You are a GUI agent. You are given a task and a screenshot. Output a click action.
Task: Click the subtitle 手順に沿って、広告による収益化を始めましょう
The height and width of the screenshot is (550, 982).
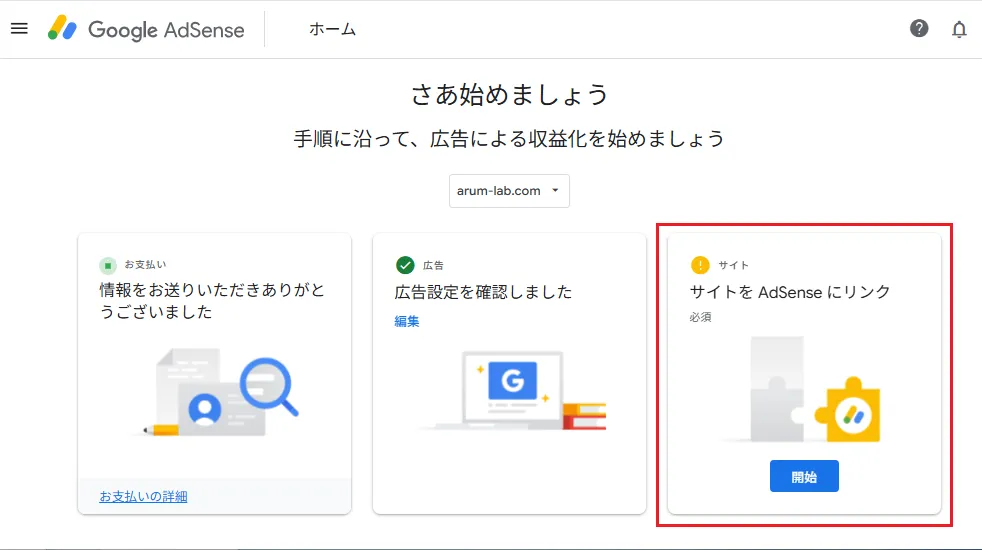coord(509,138)
